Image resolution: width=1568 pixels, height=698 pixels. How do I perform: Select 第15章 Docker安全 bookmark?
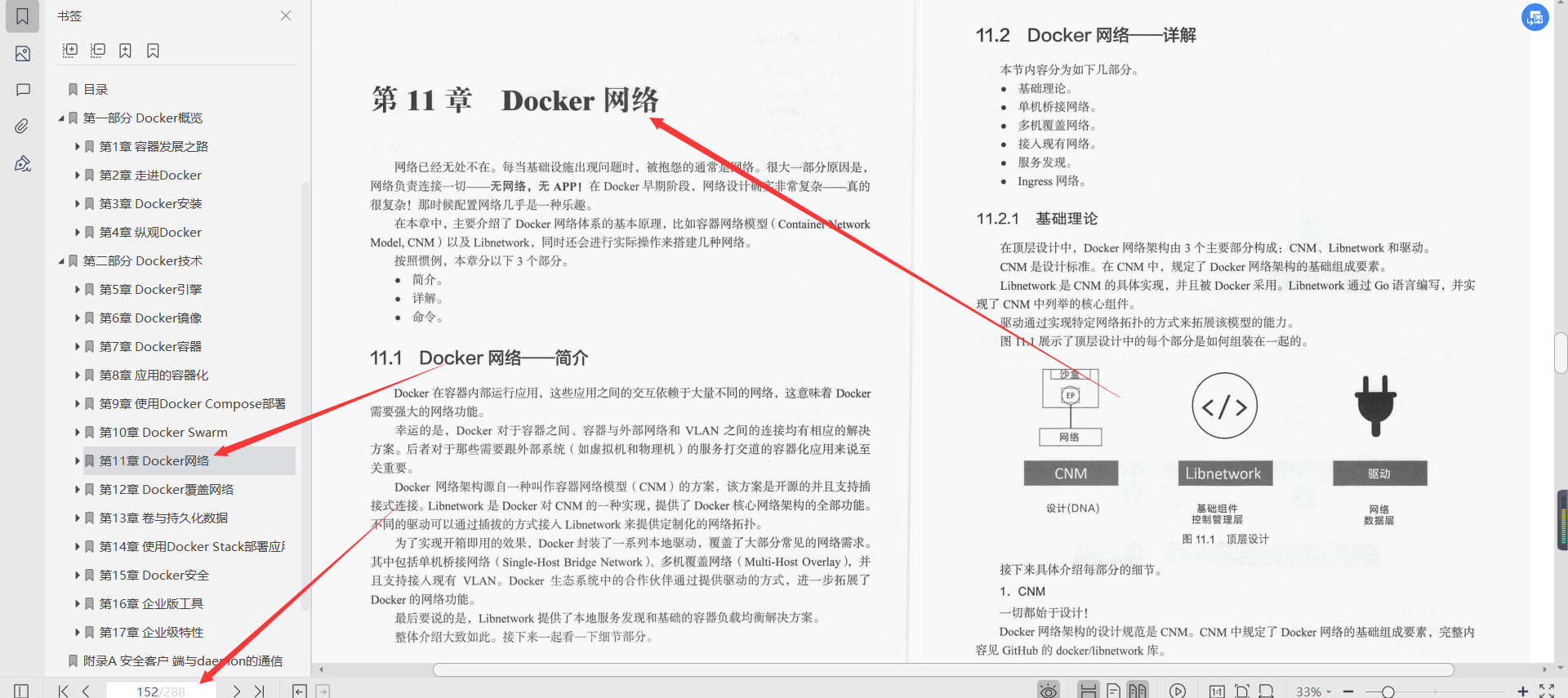click(x=154, y=576)
